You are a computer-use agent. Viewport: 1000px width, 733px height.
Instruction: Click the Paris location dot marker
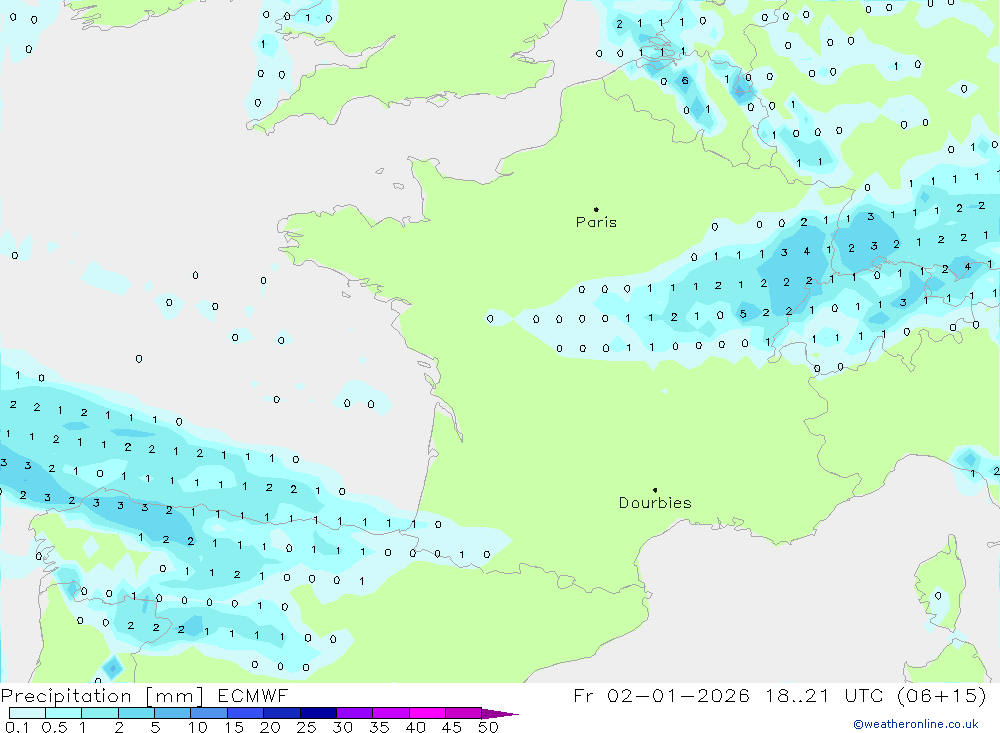tap(596, 209)
